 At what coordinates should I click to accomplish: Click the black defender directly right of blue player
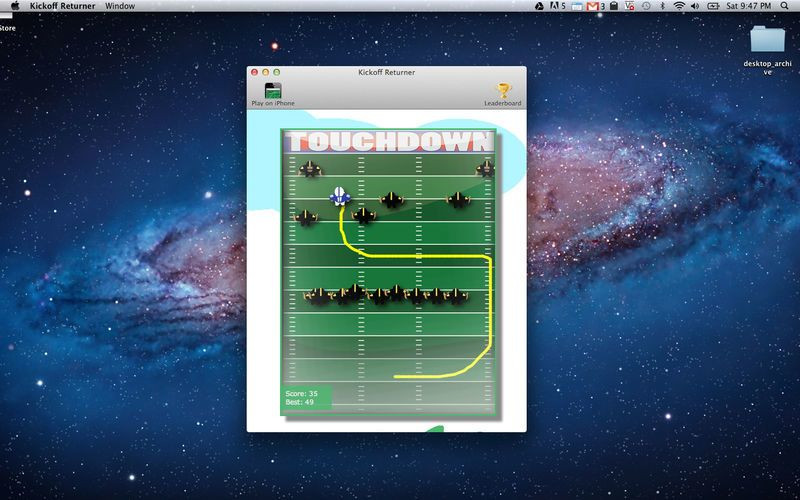[392, 199]
